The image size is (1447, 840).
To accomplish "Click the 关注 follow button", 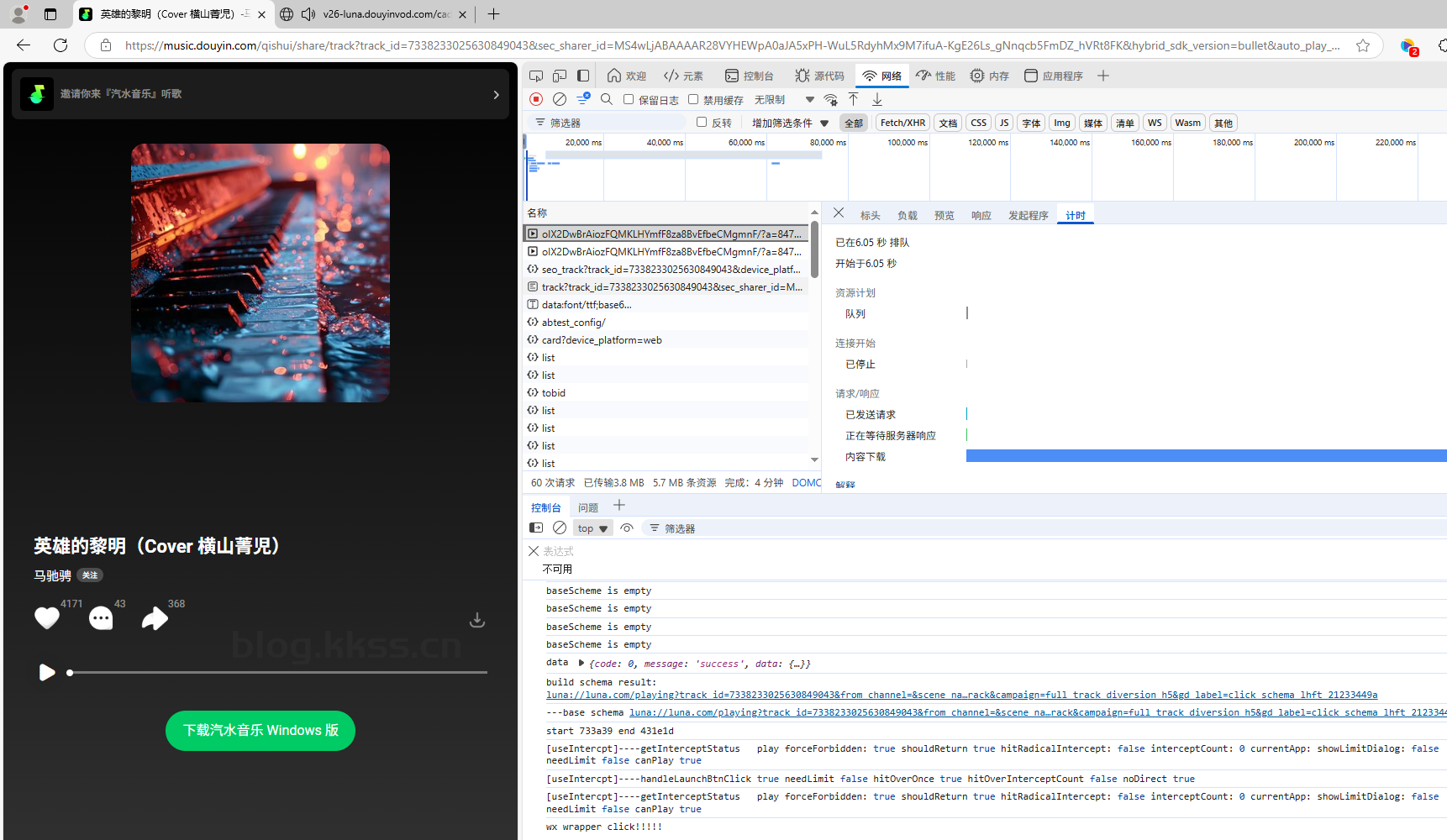I will coord(90,575).
